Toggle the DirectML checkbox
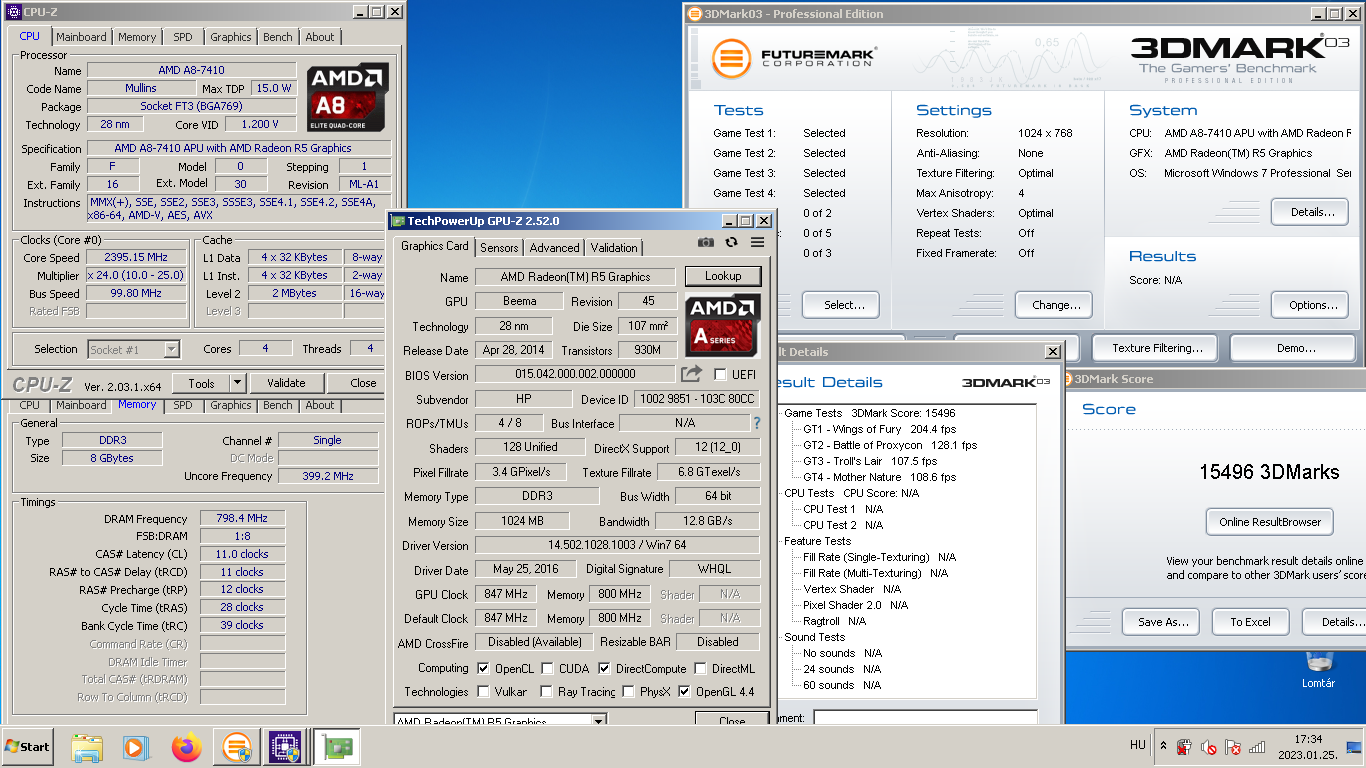Screen dimensions: 1366x768 click(700, 669)
